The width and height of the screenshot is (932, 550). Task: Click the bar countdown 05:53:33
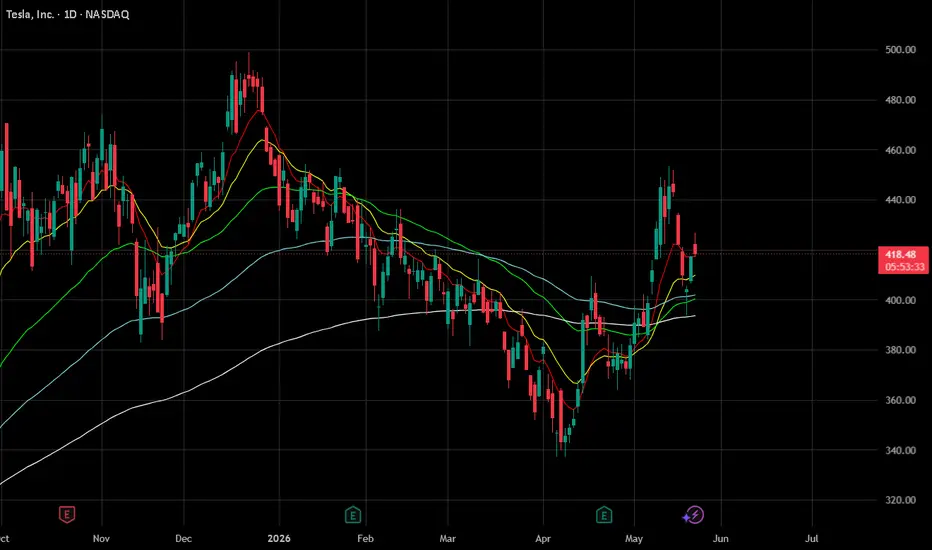pyautogui.click(x=904, y=267)
